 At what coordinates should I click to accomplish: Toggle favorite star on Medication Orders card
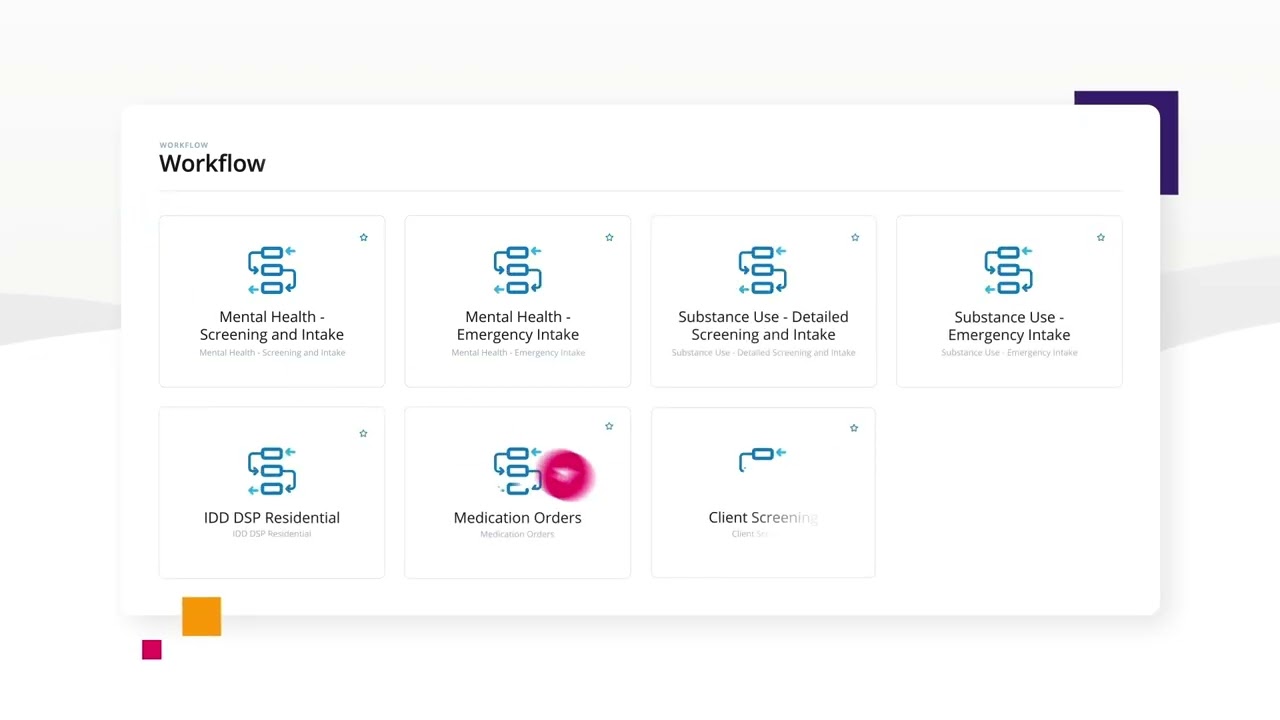click(609, 426)
